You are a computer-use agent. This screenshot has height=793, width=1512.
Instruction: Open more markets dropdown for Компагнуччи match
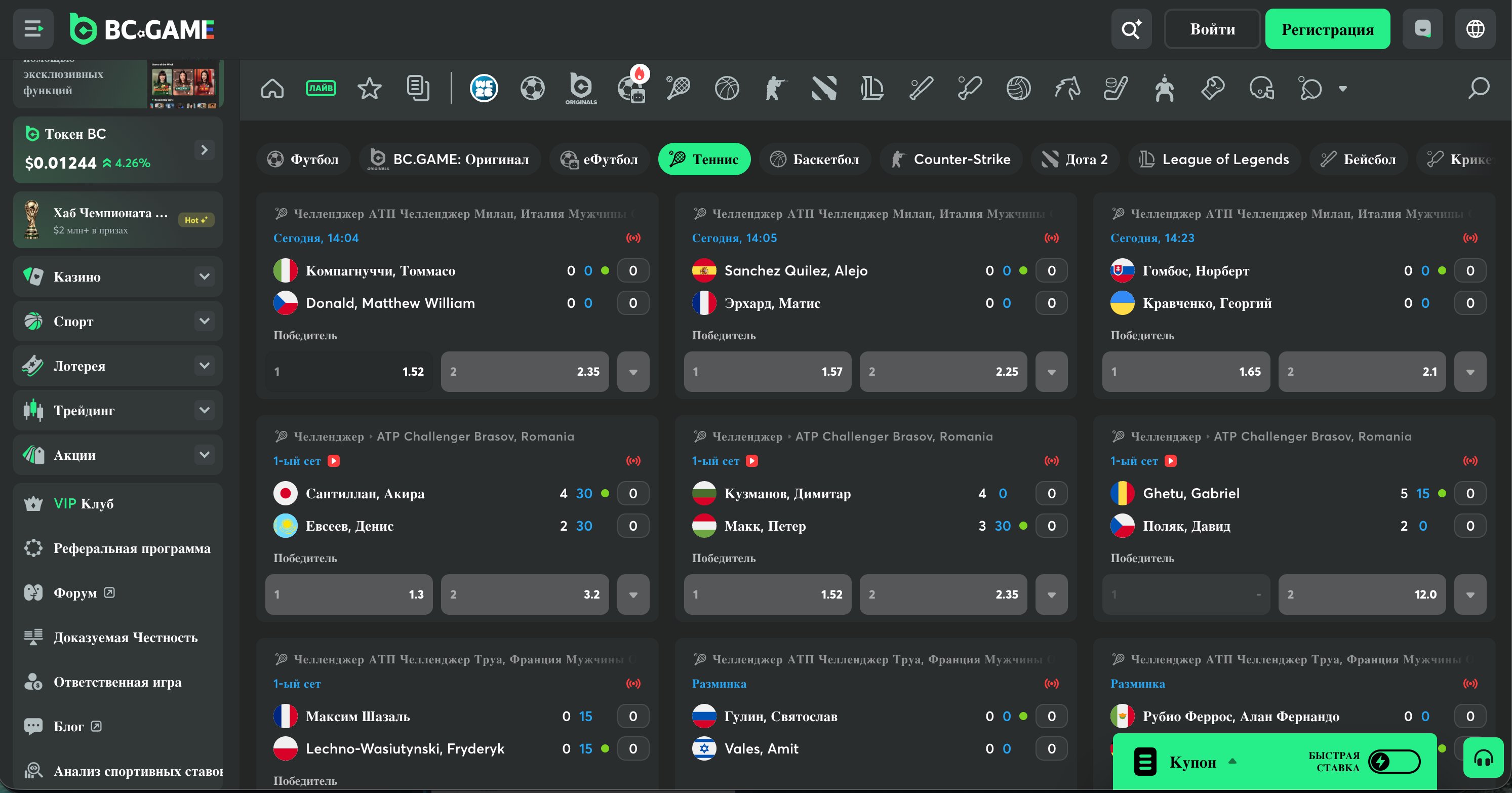(x=633, y=372)
